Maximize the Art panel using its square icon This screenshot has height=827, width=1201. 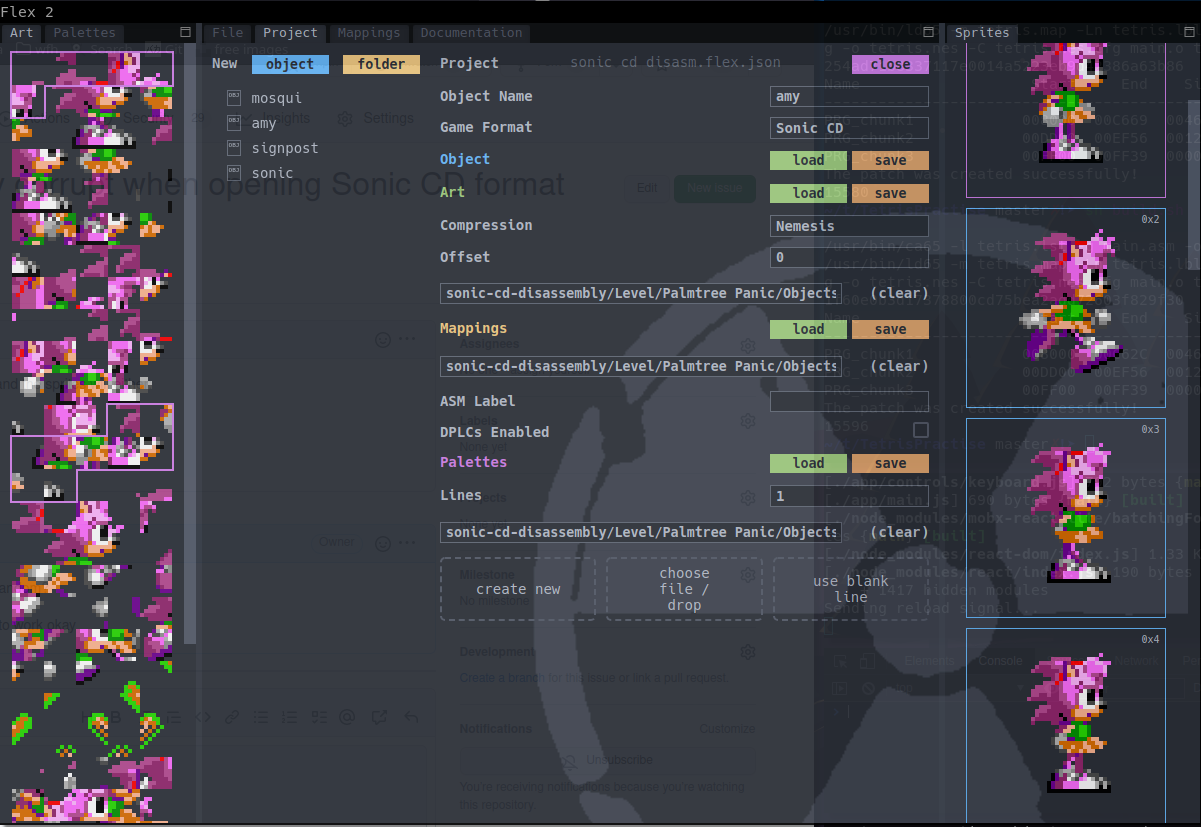185,33
